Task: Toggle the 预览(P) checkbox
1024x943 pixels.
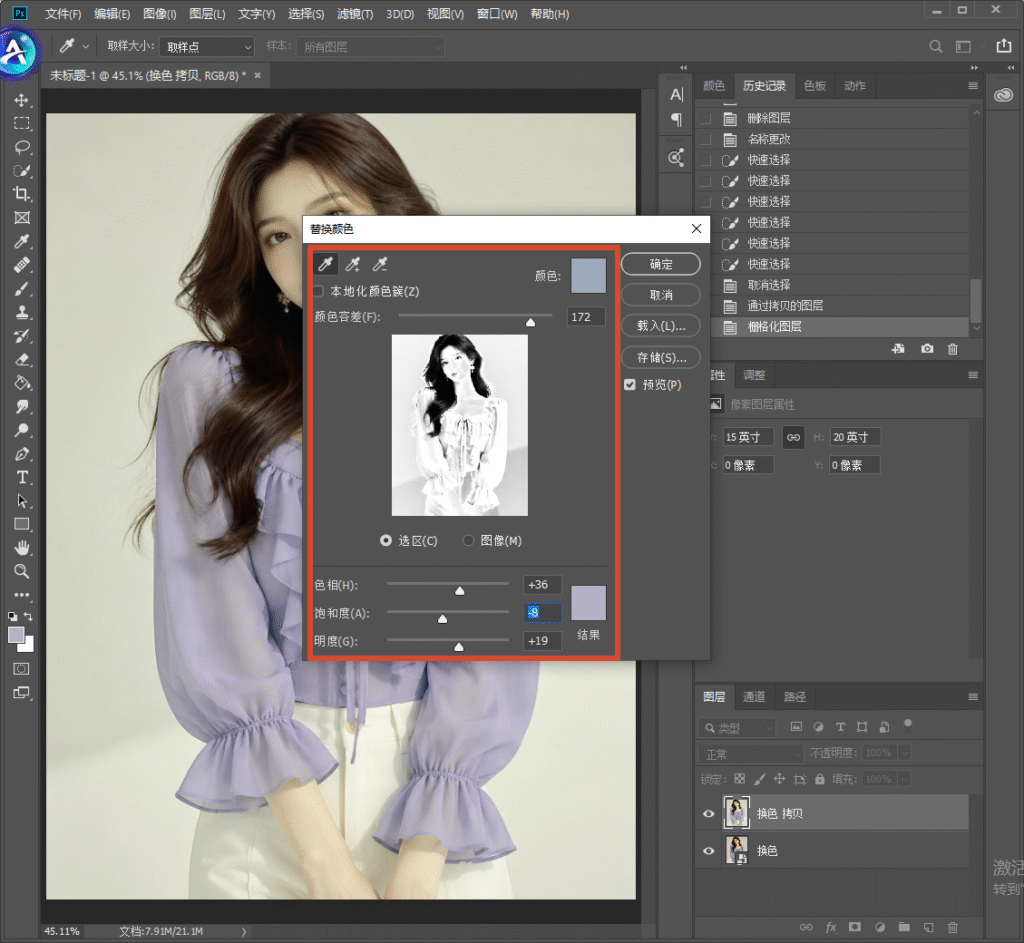Action: 630,385
